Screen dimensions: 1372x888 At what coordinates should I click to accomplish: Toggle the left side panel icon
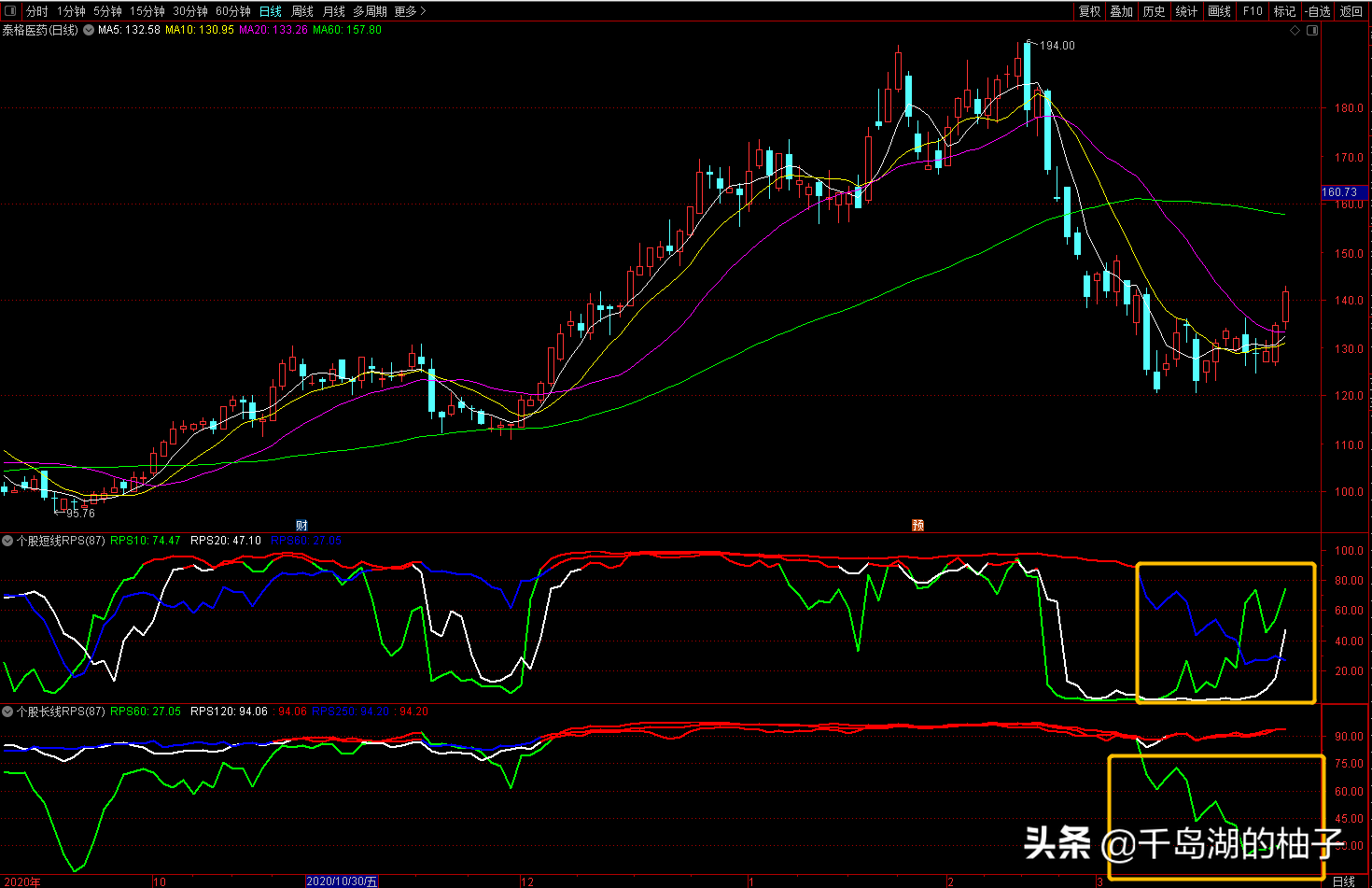pyautogui.click(x=10, y=11)
